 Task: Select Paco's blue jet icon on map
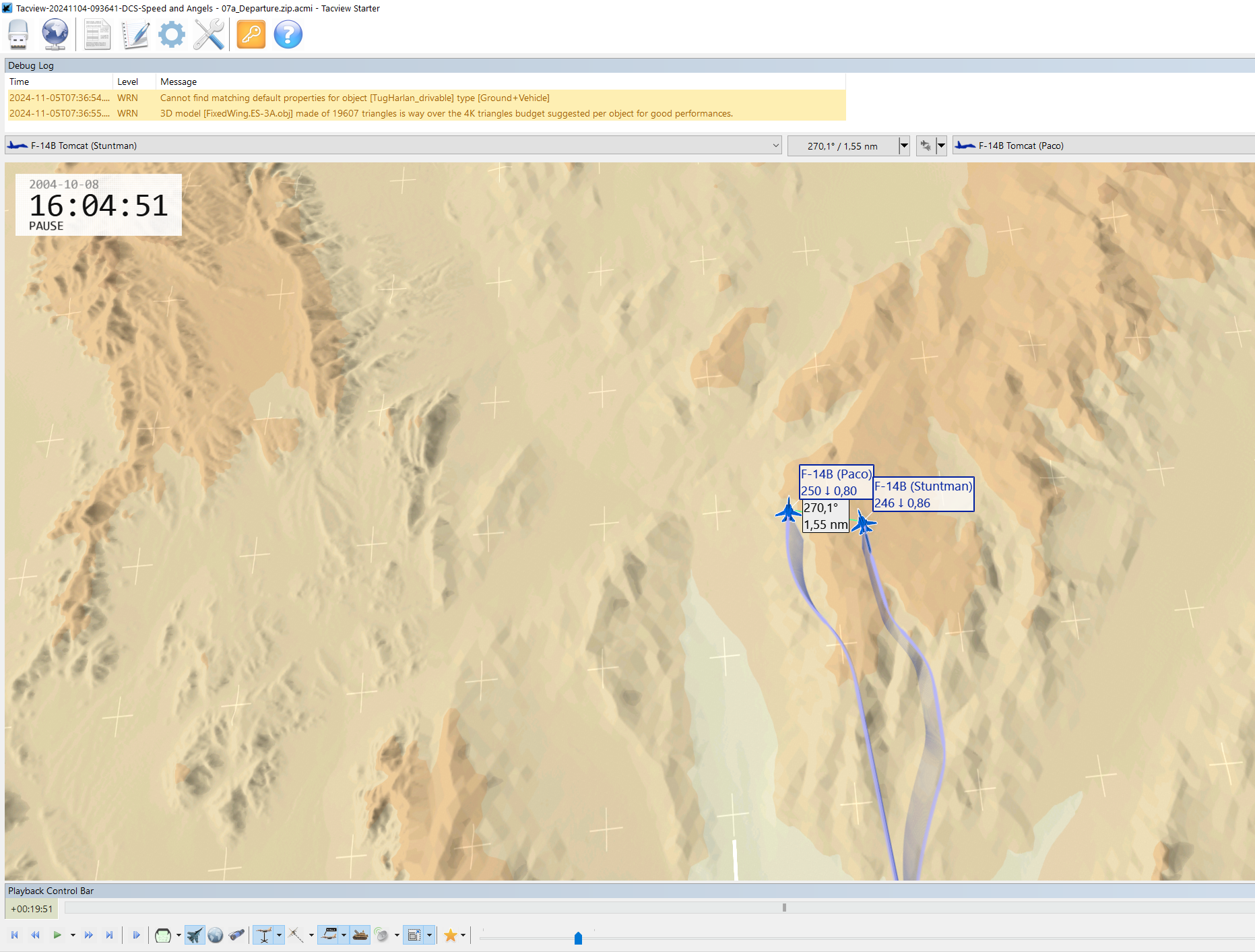(x=787, y=511)
